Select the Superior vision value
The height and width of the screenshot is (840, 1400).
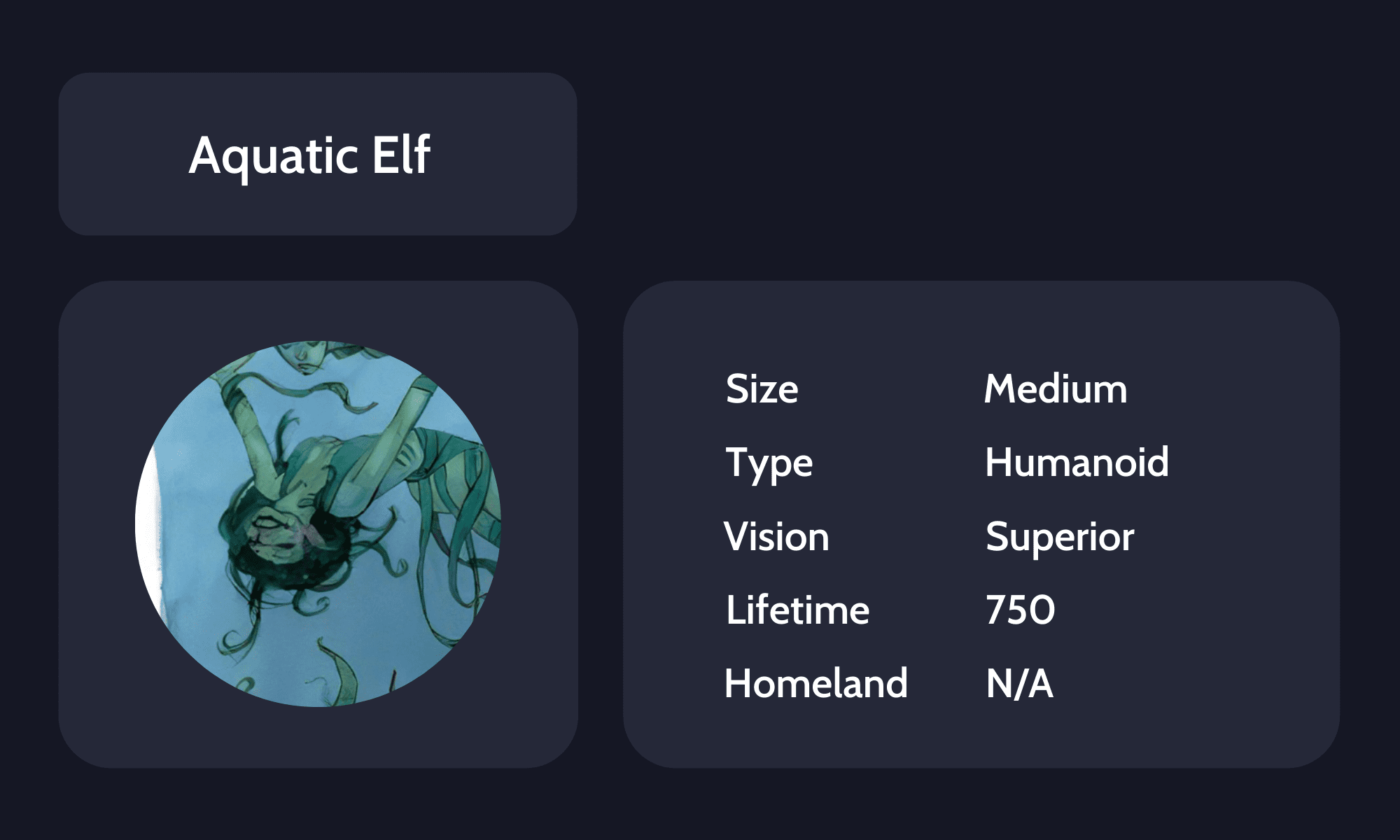click(1059, 537)
